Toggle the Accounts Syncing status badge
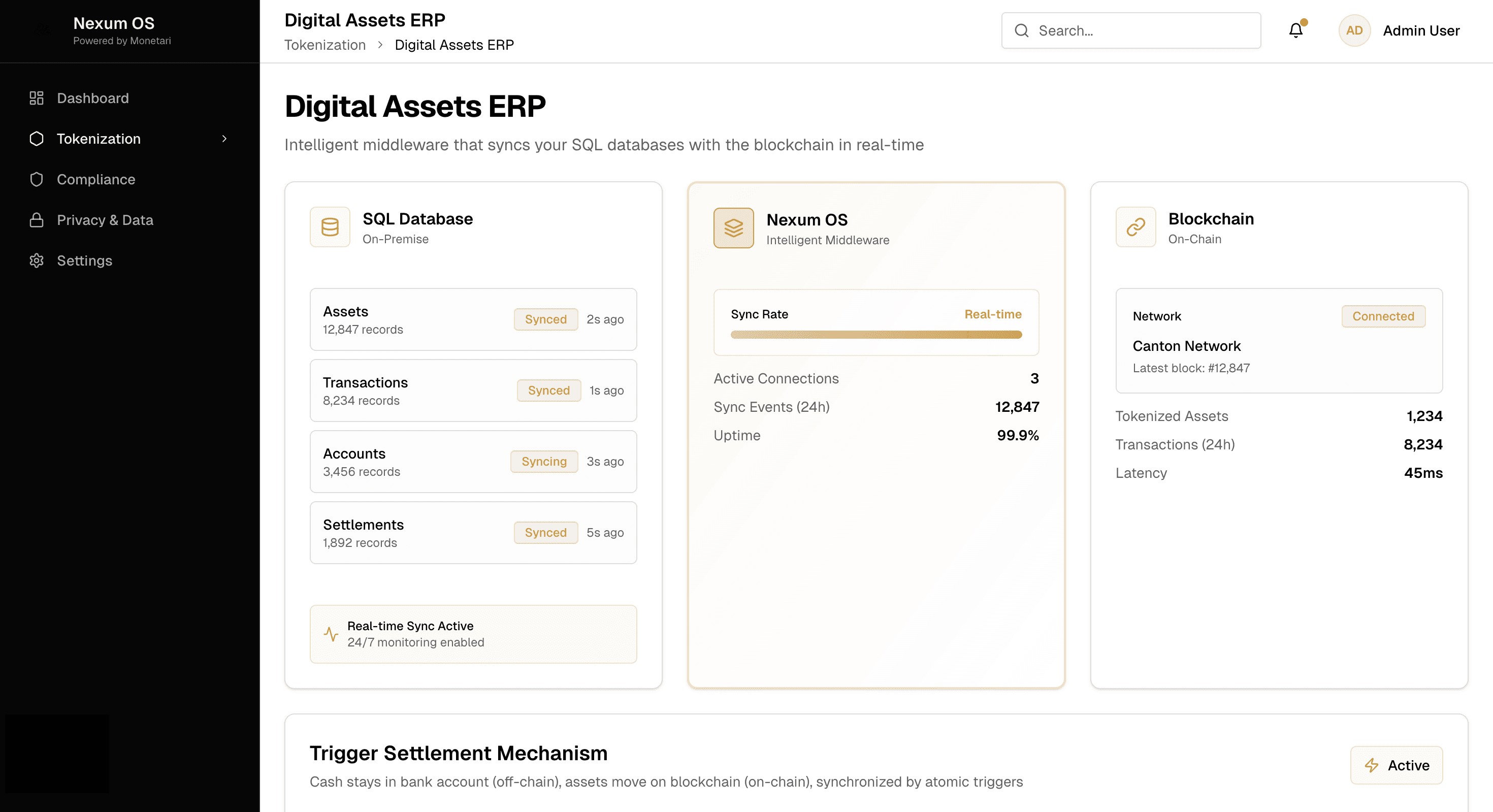This screenshot has width=1493, height=812. tap(544, 461)
